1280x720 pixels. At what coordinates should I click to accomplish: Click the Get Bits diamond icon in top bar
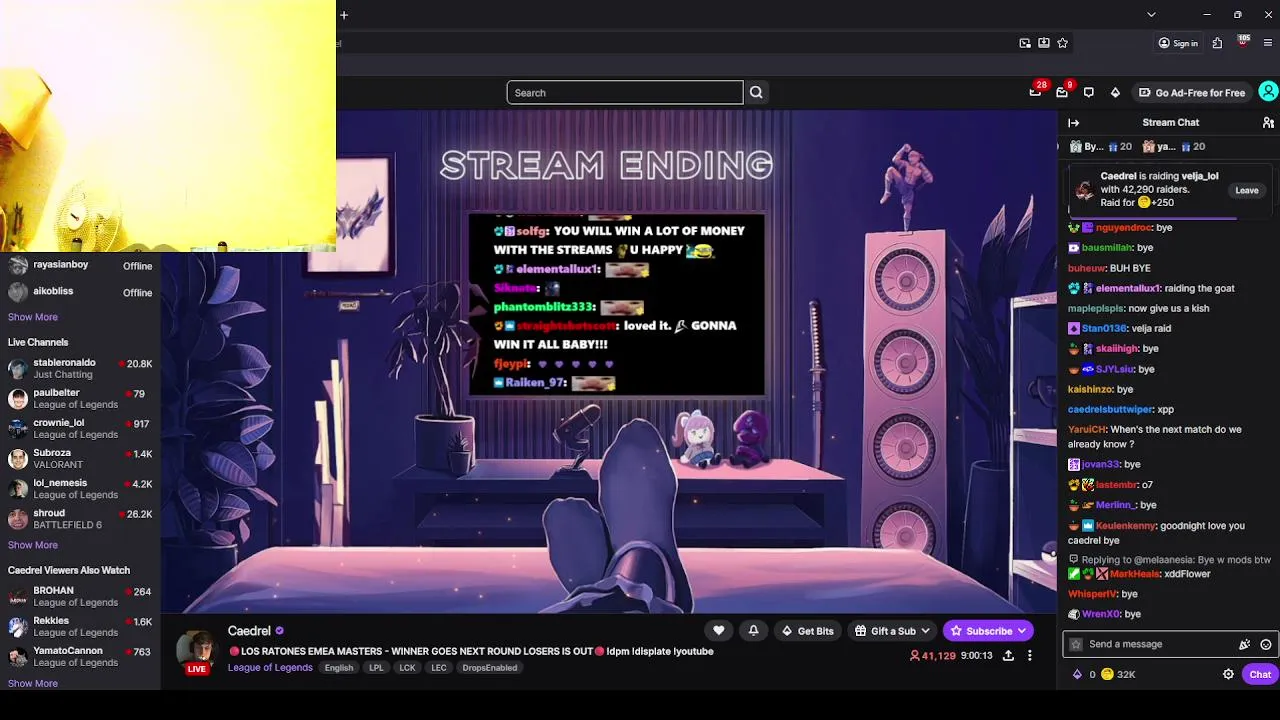(x=1115, y=93)
